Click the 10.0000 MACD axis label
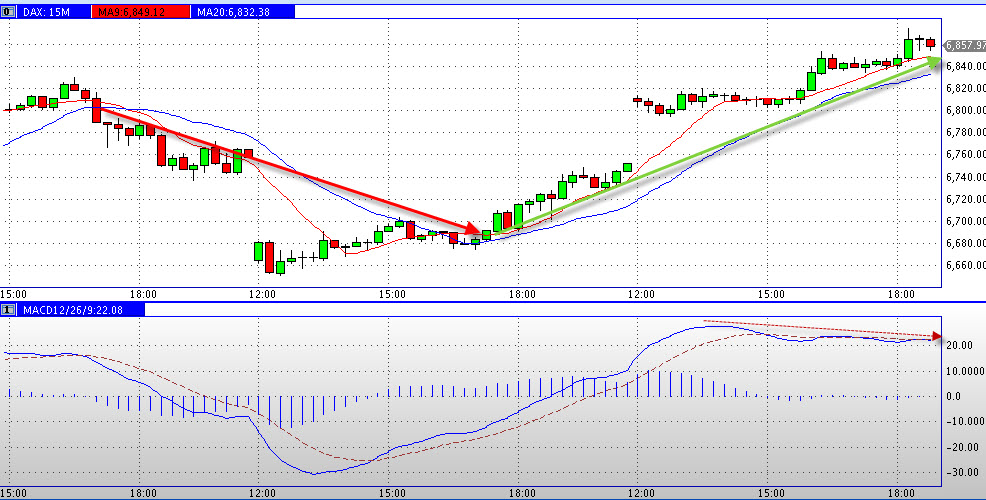This screenshot has width=986, height=500. (963, 371)
